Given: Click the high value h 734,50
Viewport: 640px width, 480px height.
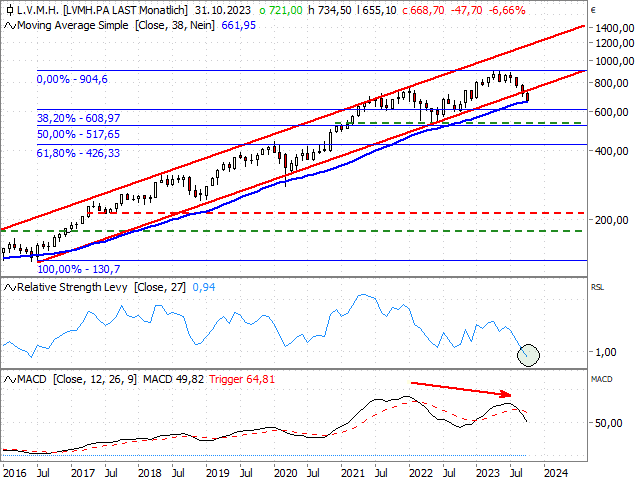Looking at the screenshot, I should pyautogui.click(x=329, y=10).
